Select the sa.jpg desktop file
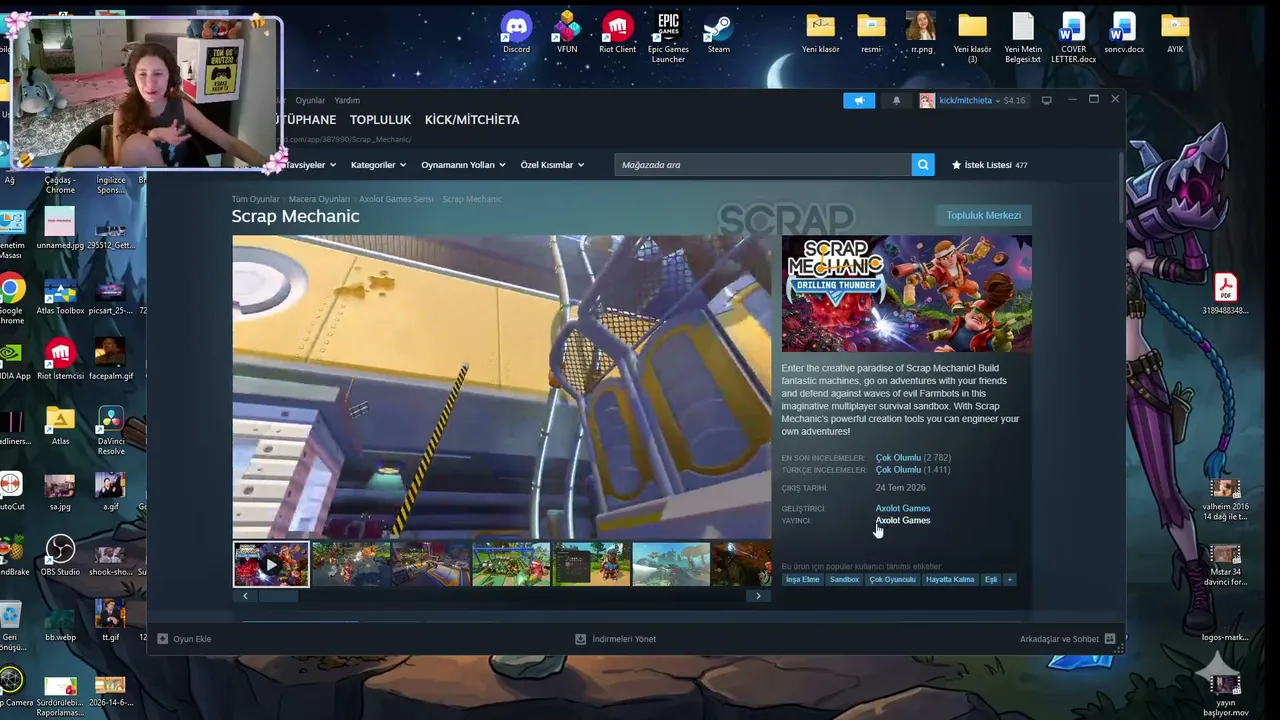The image size is (1280, 720). (60, 491)
